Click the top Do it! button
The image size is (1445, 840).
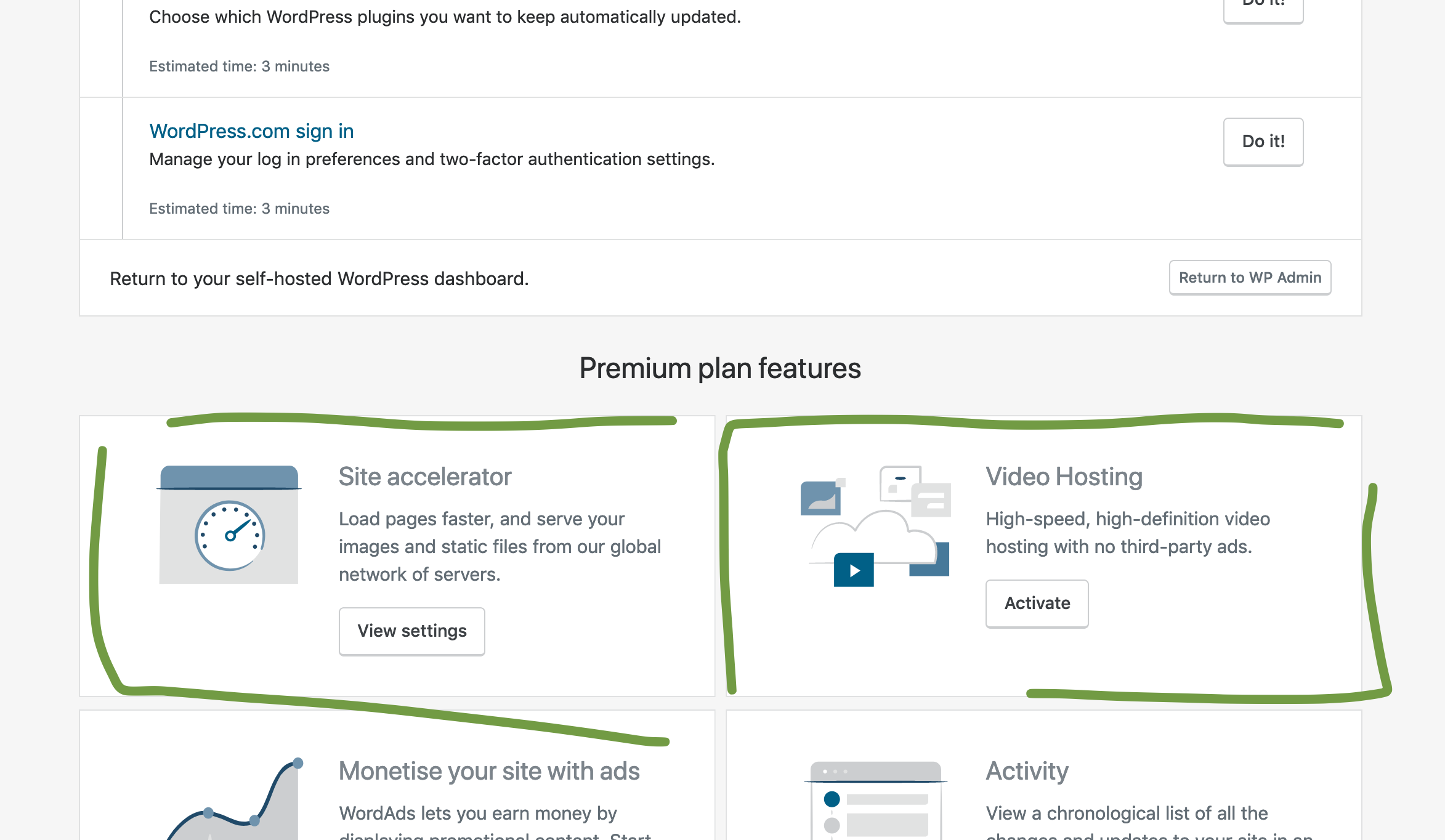tap(1263, 7)
